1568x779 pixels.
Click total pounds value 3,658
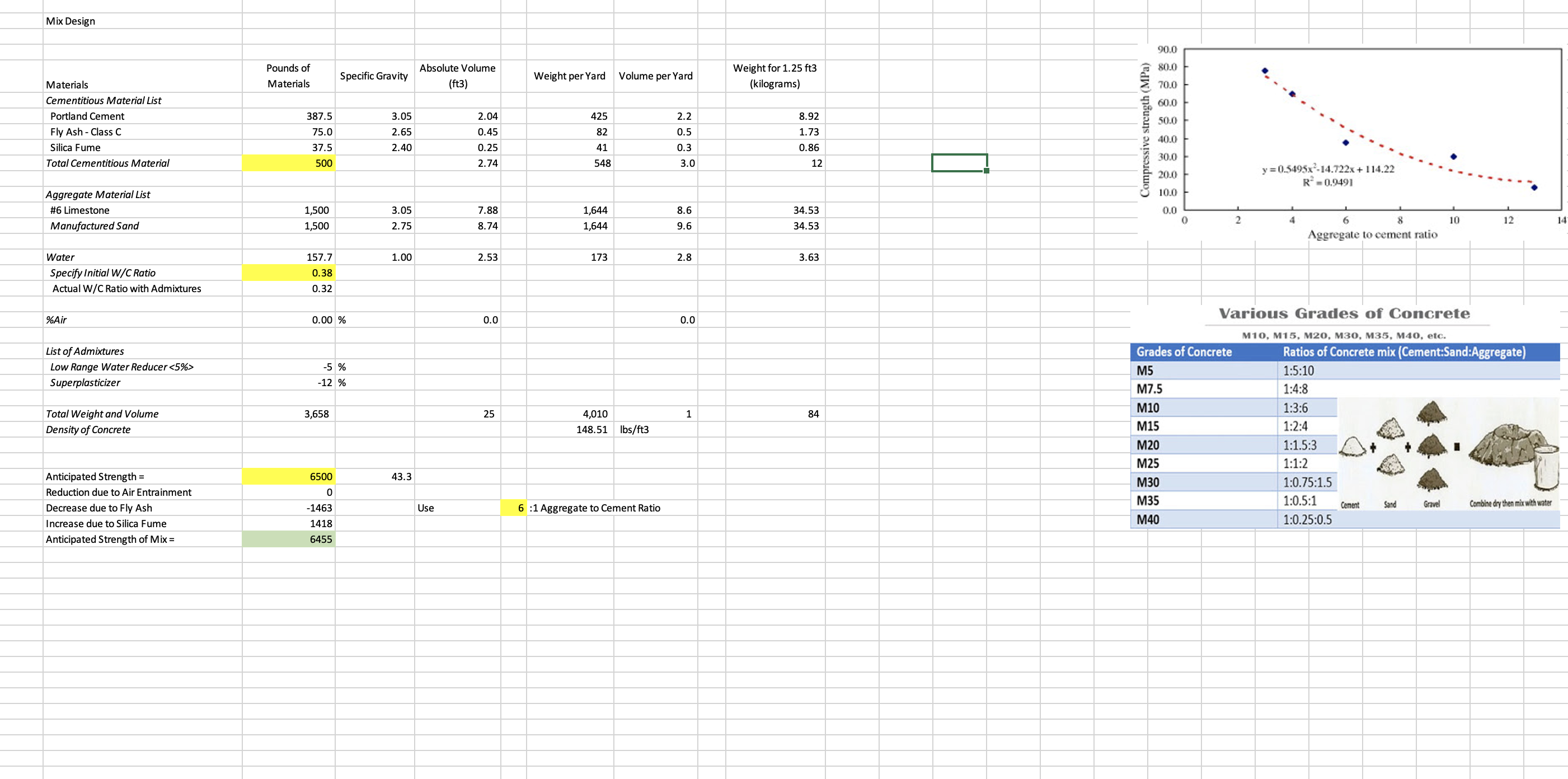(x=289, y=413)
